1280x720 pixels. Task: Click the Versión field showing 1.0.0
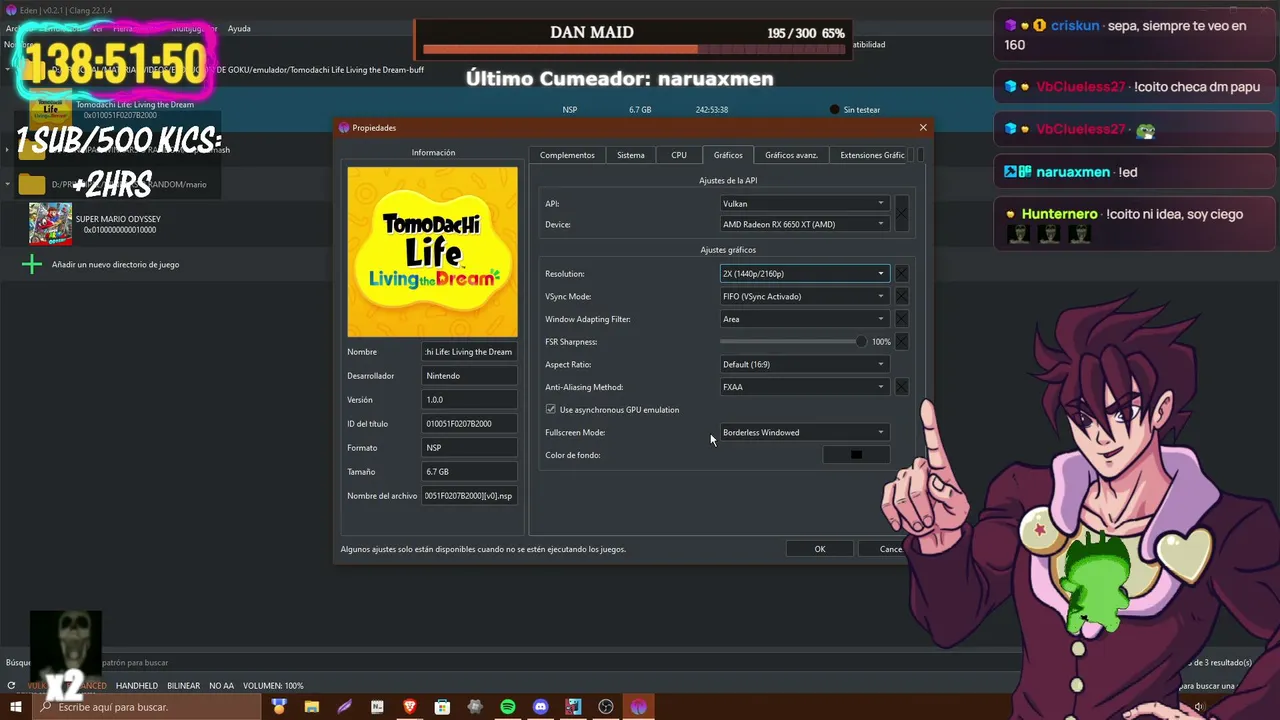click(469, 400)
